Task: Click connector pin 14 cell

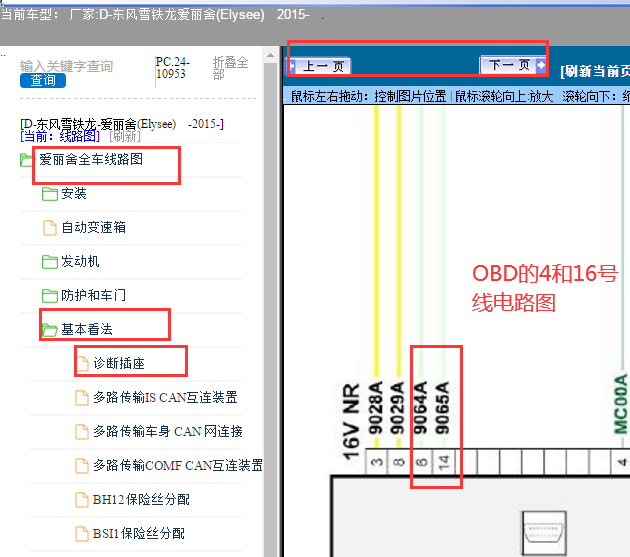Action: (443, 462)
